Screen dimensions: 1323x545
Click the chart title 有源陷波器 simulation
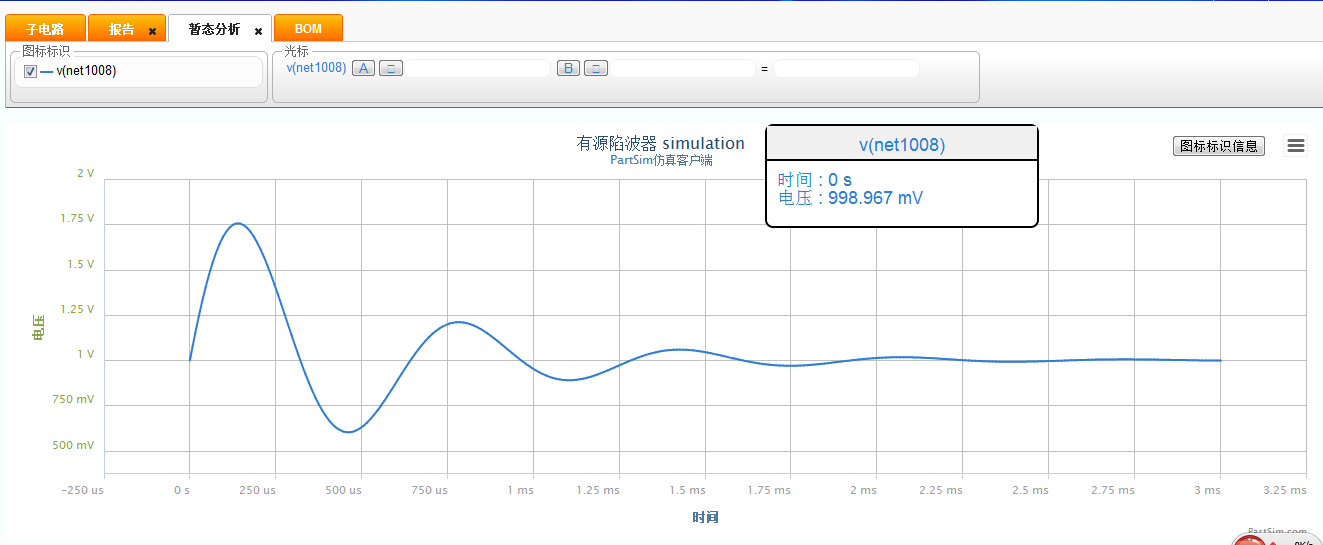click(x=660, y=143)
